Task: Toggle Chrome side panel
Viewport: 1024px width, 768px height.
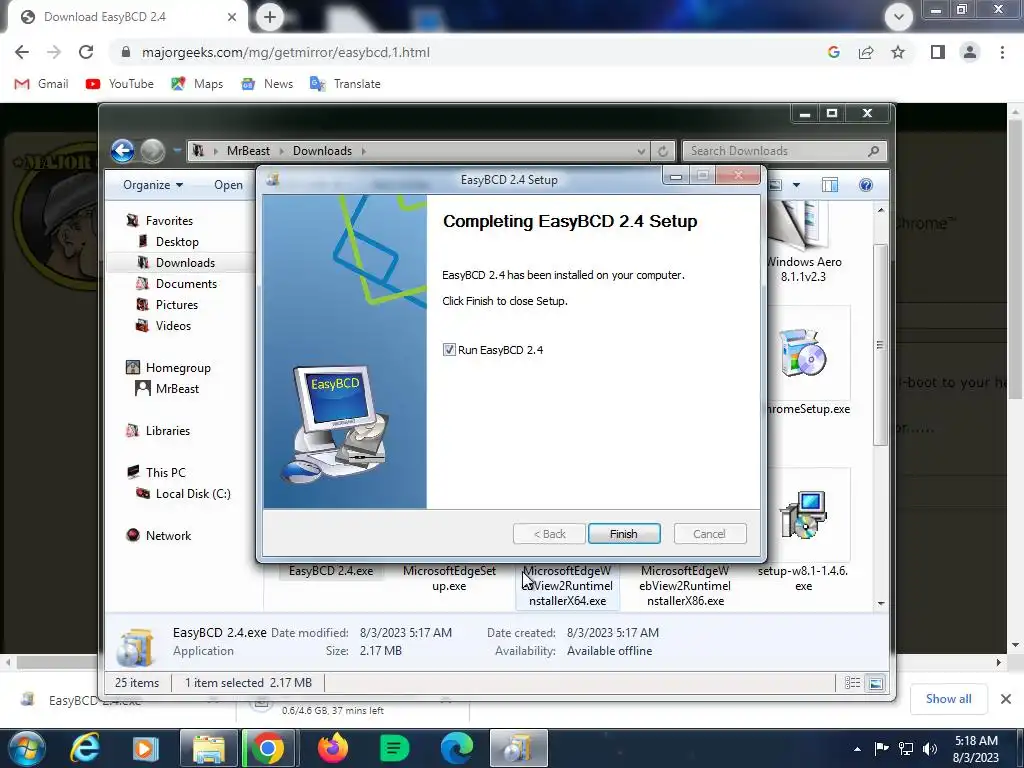Action: tap(937, 52)
